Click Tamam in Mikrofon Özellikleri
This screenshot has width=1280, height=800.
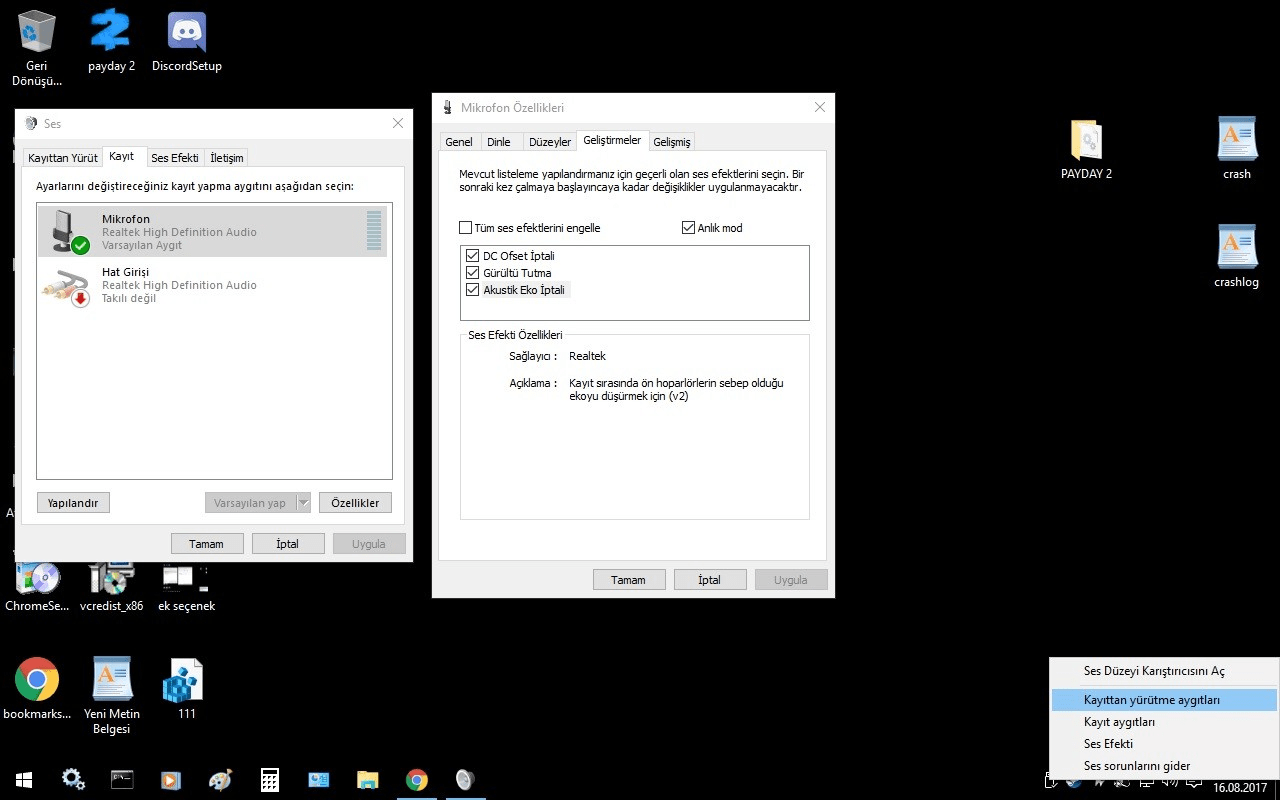tap(628, 580)
